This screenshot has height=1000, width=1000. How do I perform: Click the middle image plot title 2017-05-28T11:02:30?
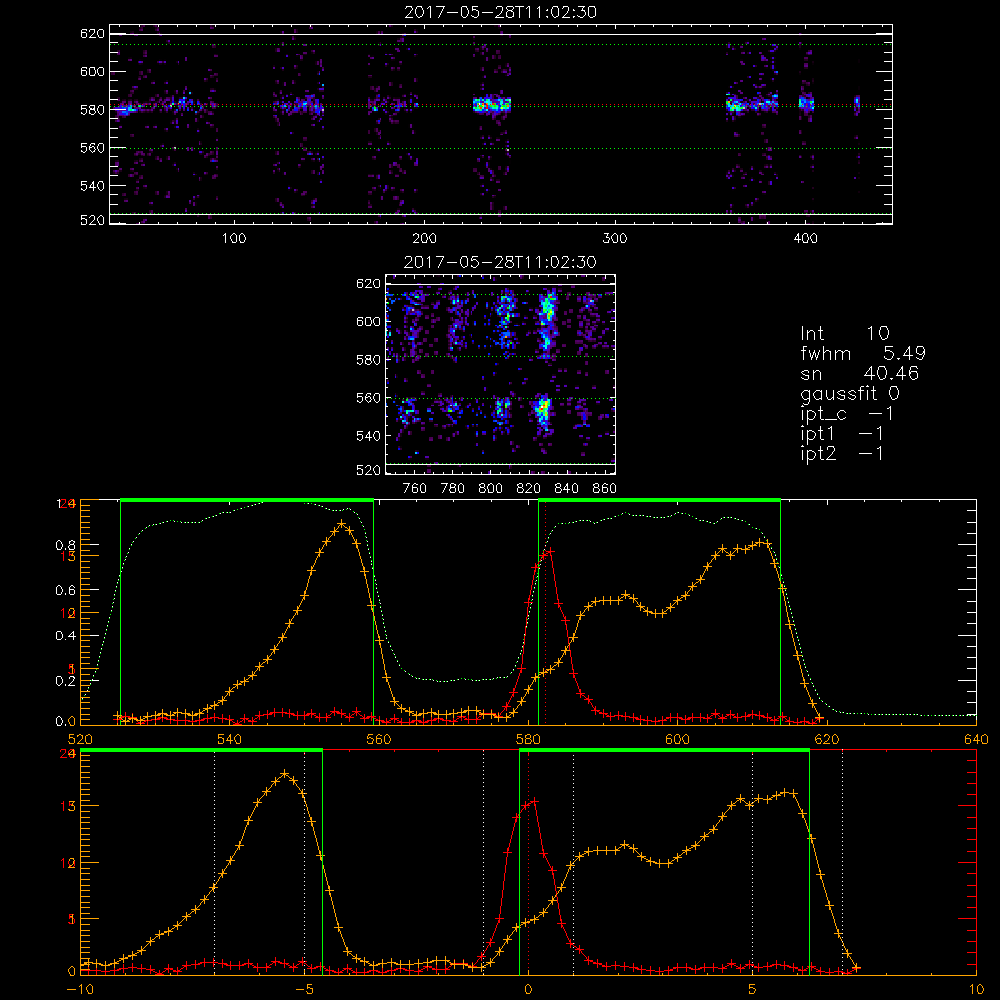click(x=501, y=262)
